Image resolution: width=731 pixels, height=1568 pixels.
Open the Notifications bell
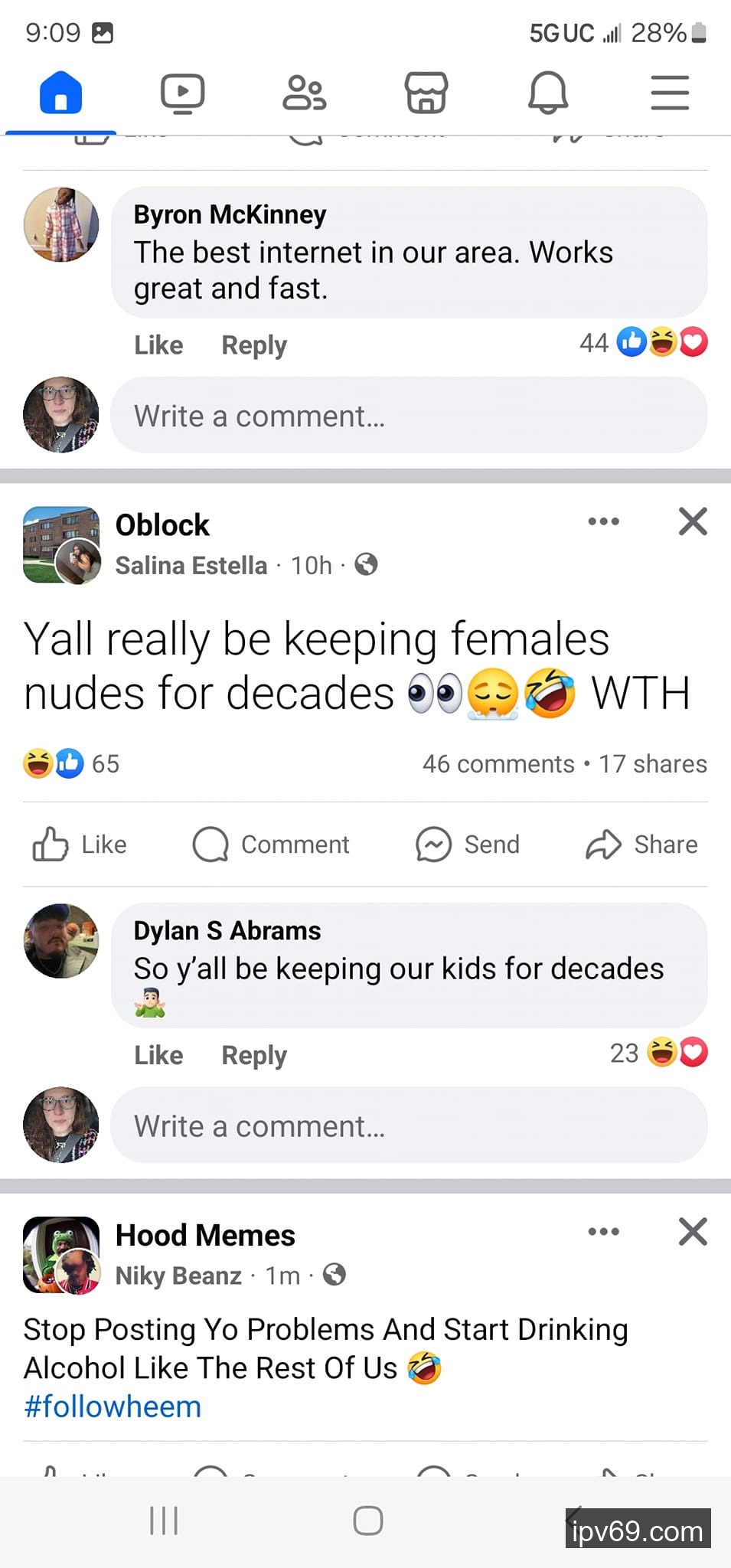pos(548,93)
